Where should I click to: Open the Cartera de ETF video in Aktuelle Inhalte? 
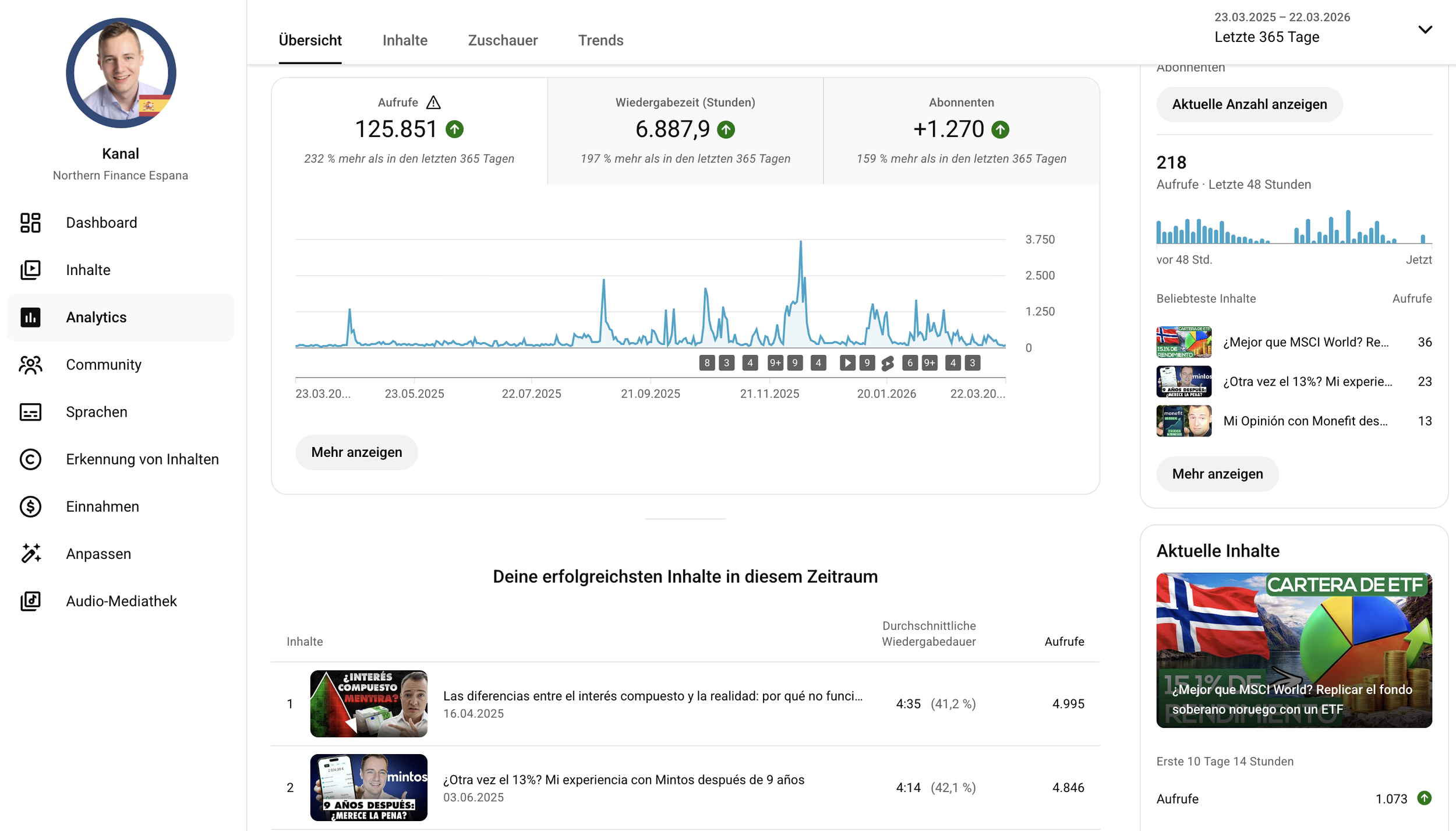click(x=1294, y=650)
